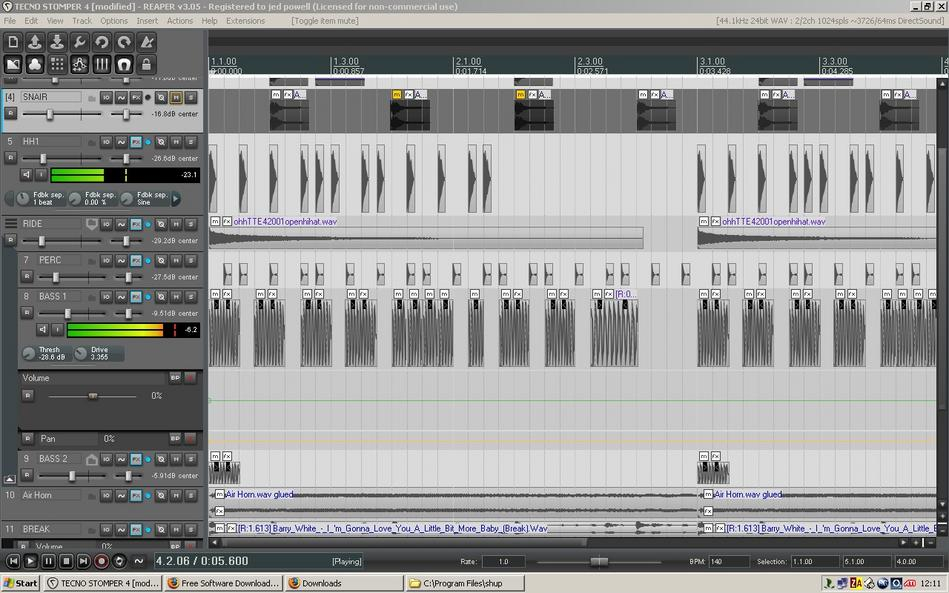This screenshot has width=949, height=593.
Task: Toggle the lock icon in toolbar
Action: tap(146, 64)
